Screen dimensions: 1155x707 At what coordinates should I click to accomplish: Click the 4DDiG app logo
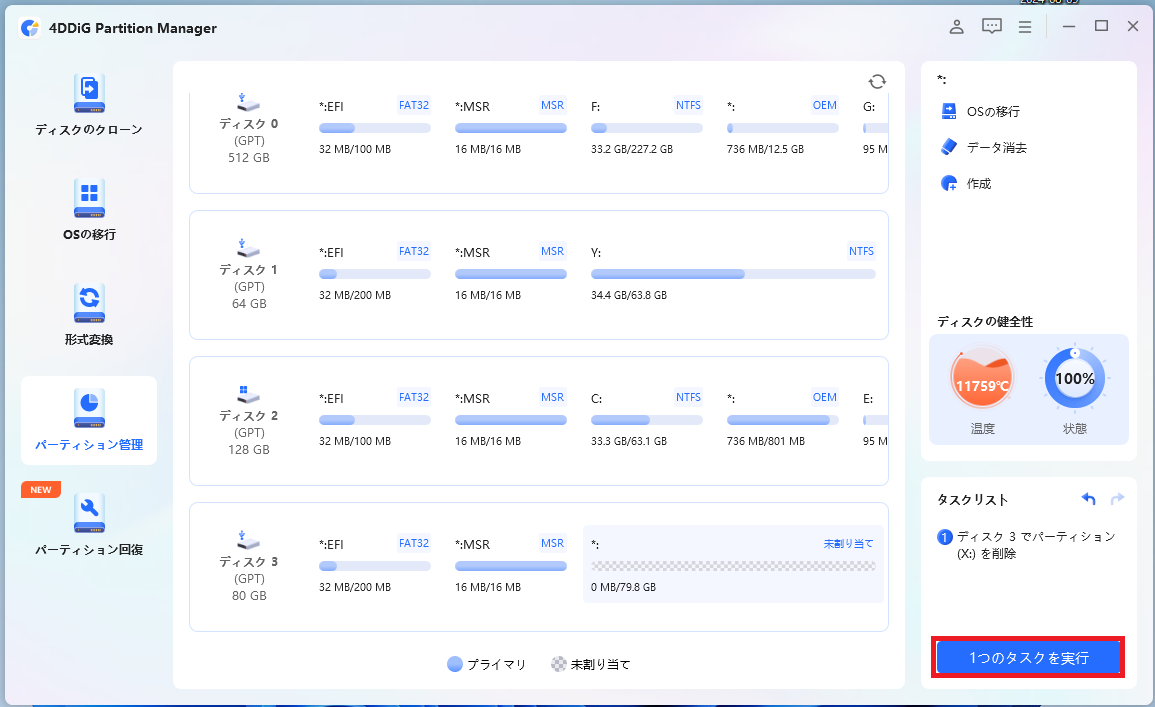tap(29, 28)
